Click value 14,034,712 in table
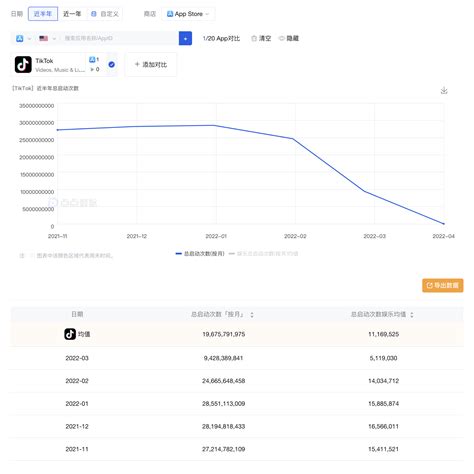Viewport: 474px width, 474px height. (x=384, y=381)
